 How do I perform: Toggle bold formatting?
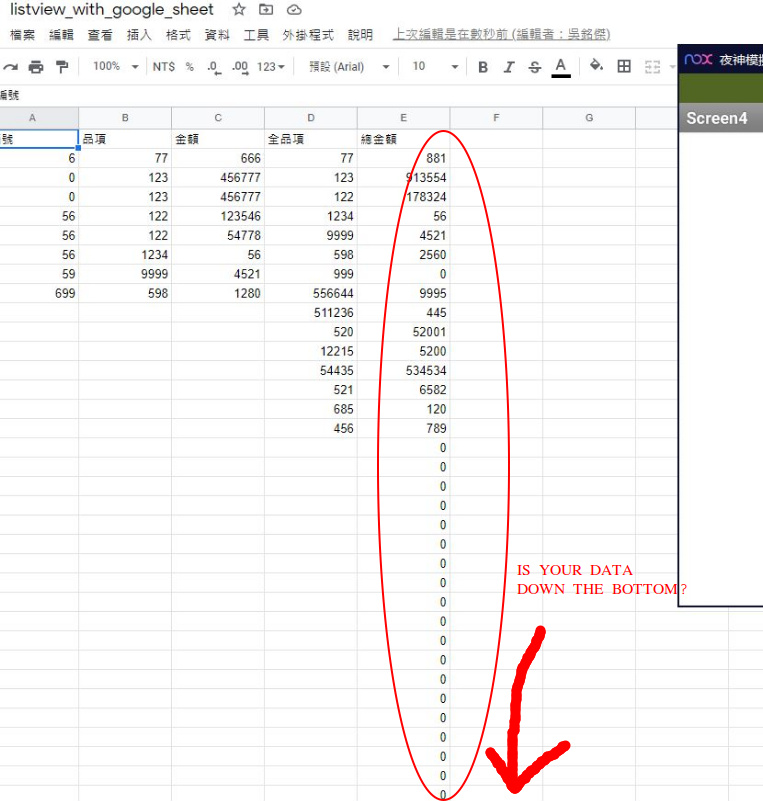483,67
